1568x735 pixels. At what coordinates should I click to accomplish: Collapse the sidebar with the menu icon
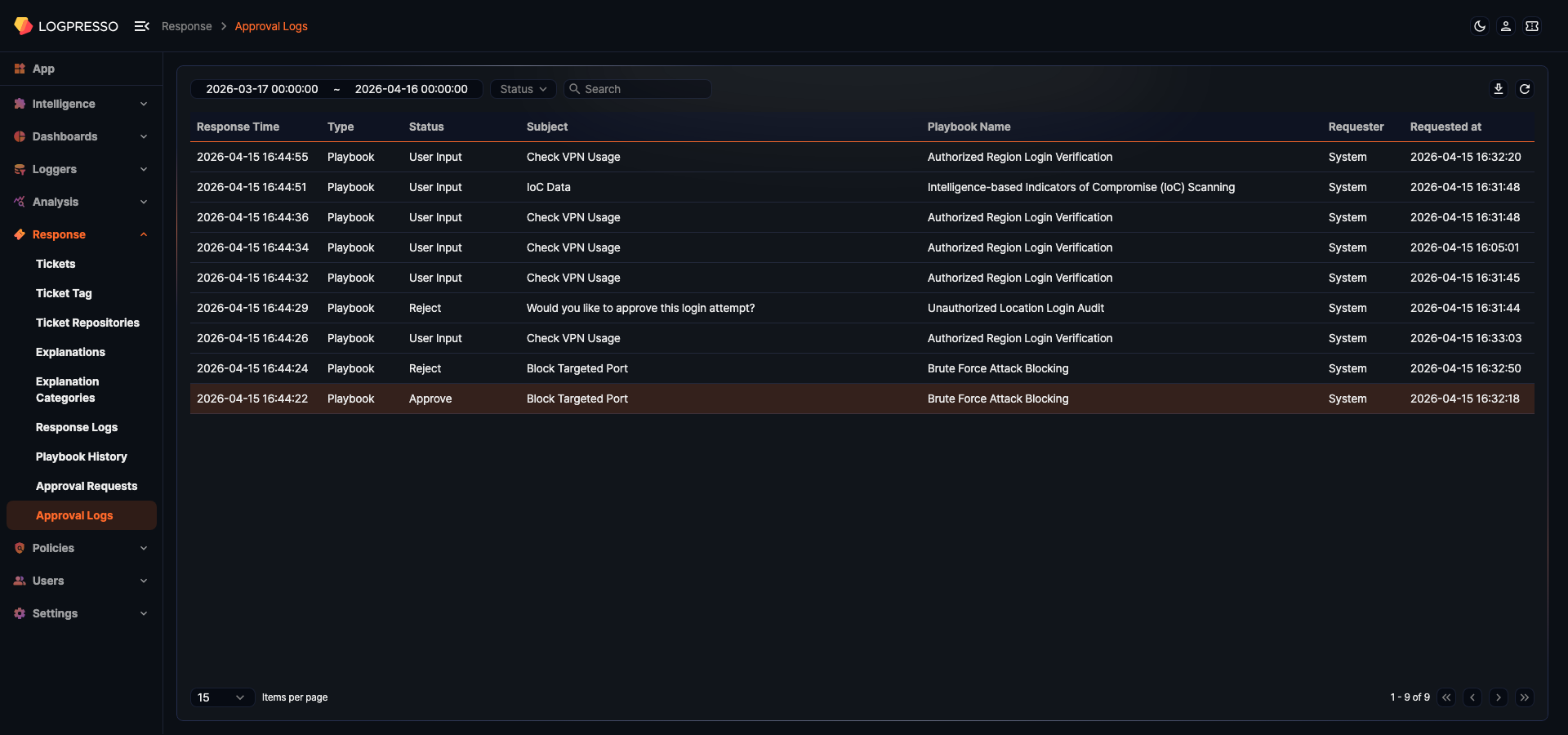[x=141, y=25]
